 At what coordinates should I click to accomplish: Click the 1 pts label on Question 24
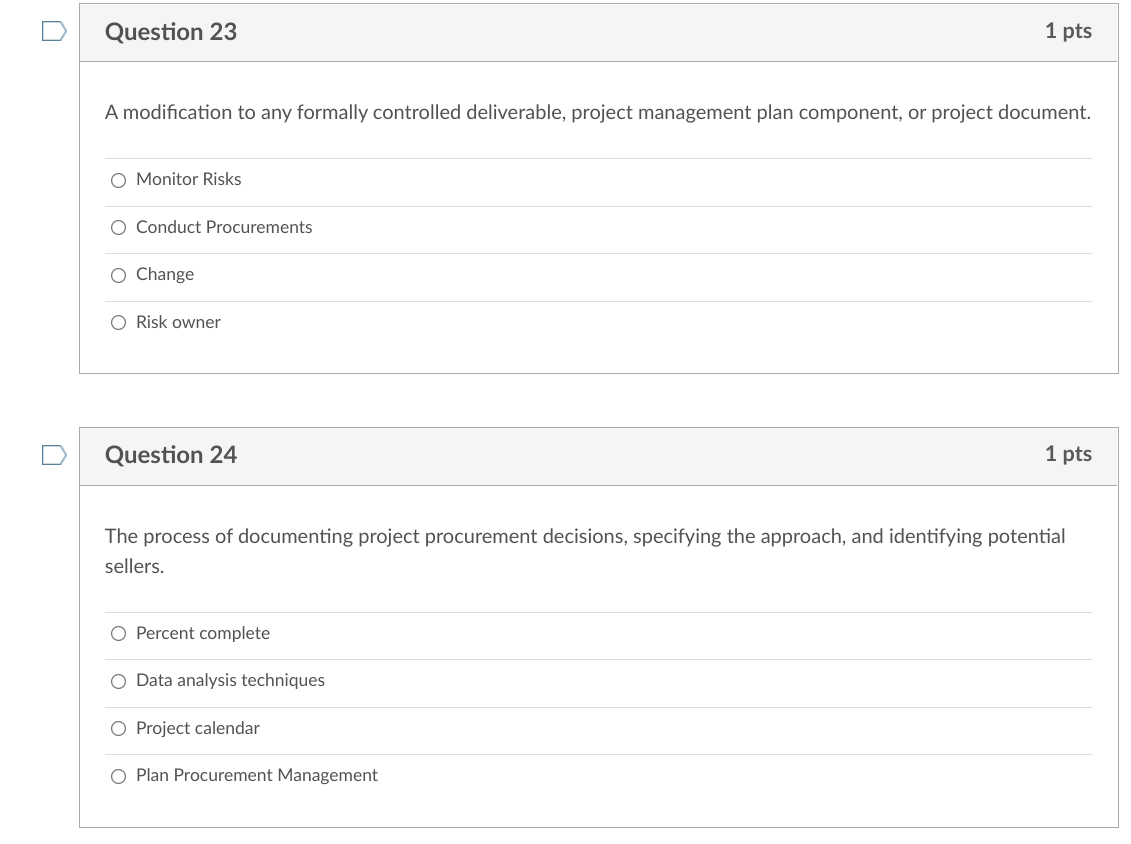point(1068,454)
